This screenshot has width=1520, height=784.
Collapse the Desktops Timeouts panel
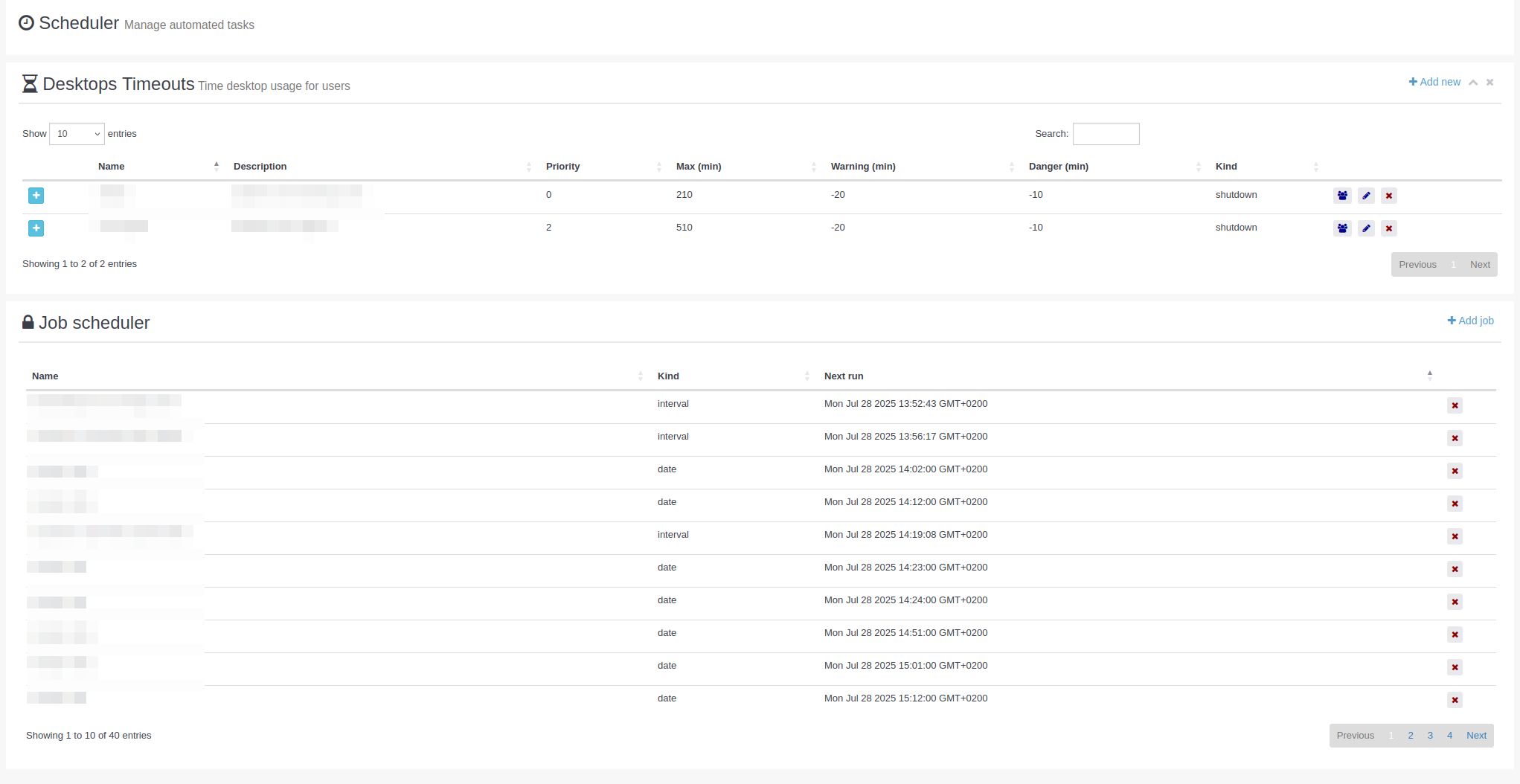[x=1473, y=83]
